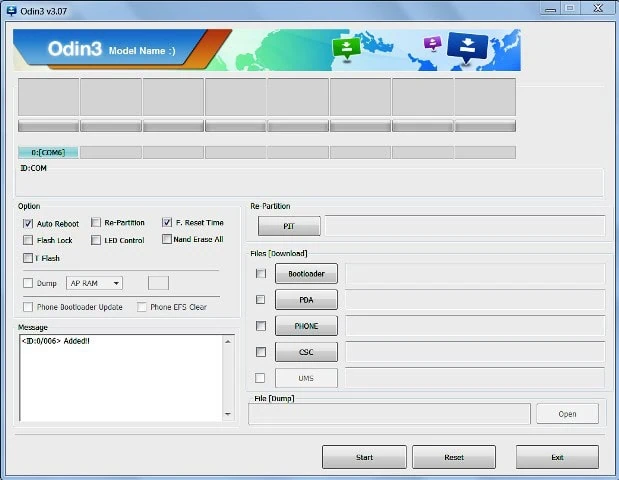Tick the checkbox beside the PHONE button

[x=261, y=326]
